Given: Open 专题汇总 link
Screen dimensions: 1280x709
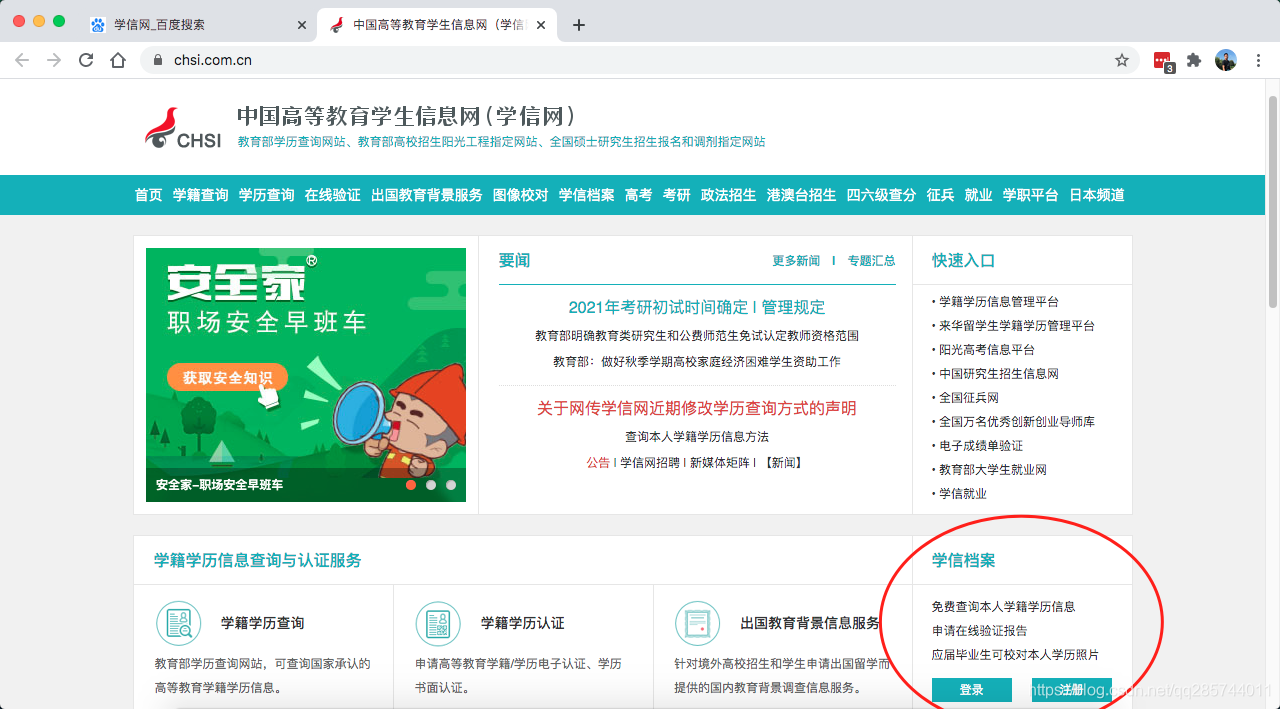Looking at the screenshot, I should click(871, 261).
